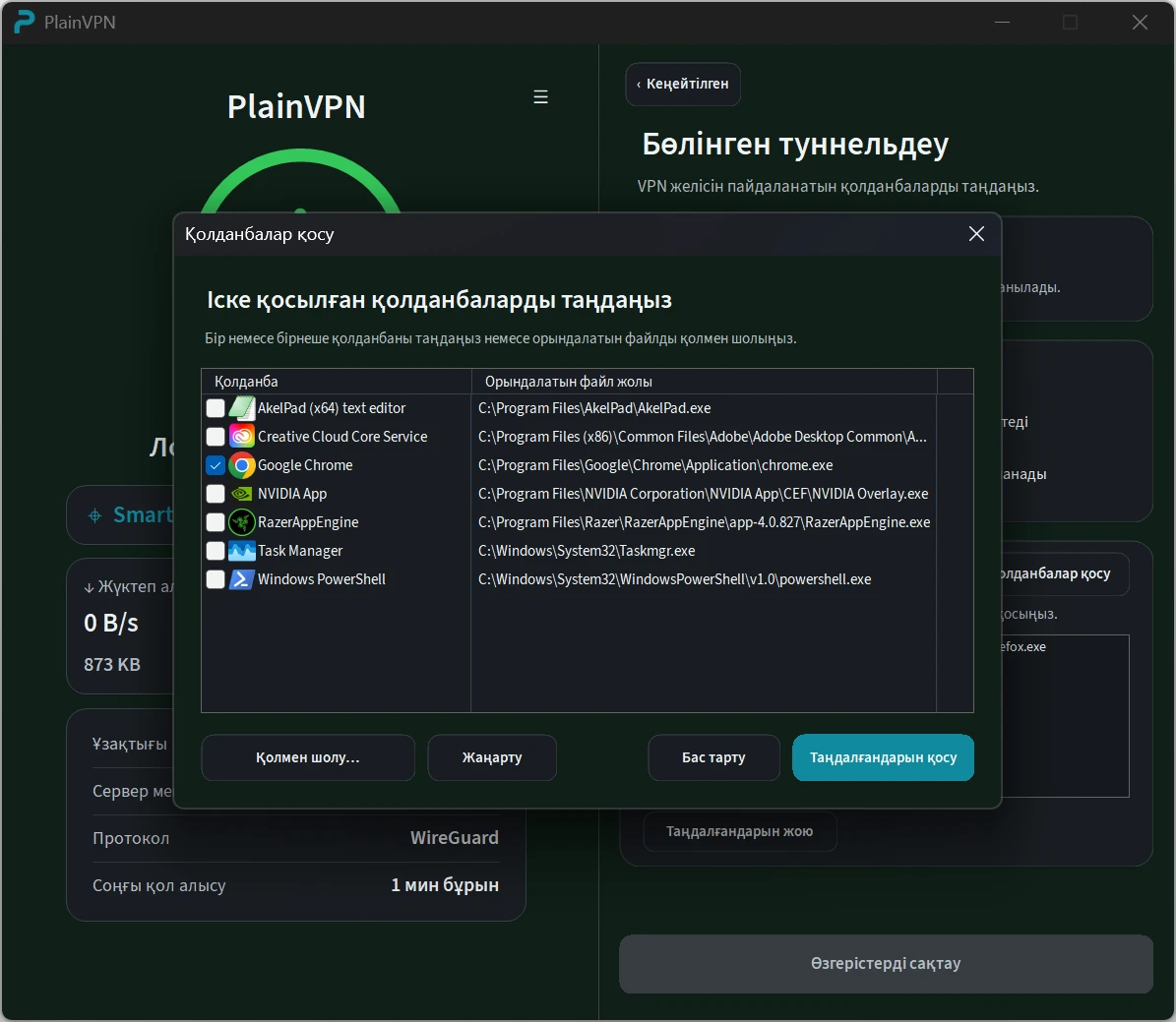Viewport: 1176px width, 1022px height.
Task: Select the RazerAppEngine.exe path cell
Action: (x=705, y=522)
